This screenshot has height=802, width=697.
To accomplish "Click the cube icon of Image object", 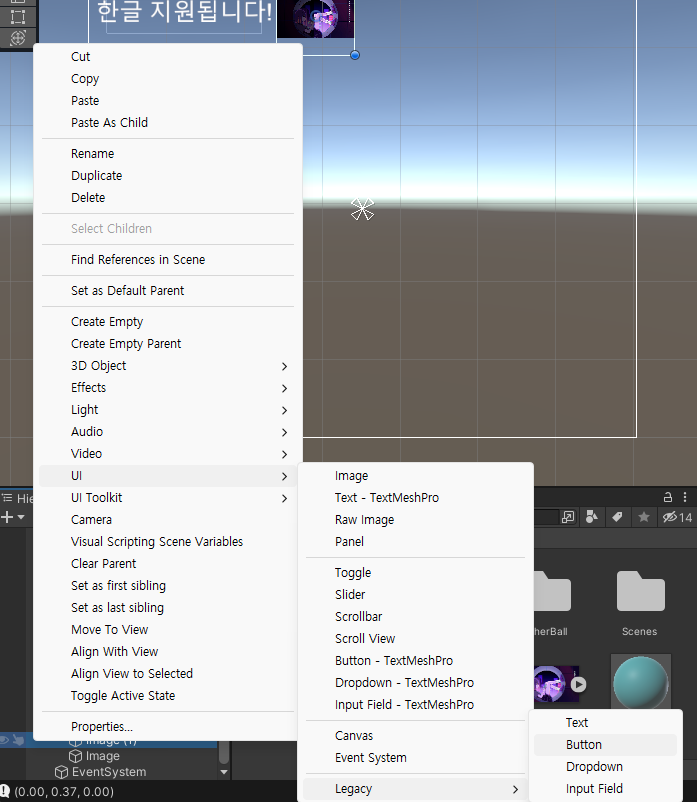I will pos(76,756).
